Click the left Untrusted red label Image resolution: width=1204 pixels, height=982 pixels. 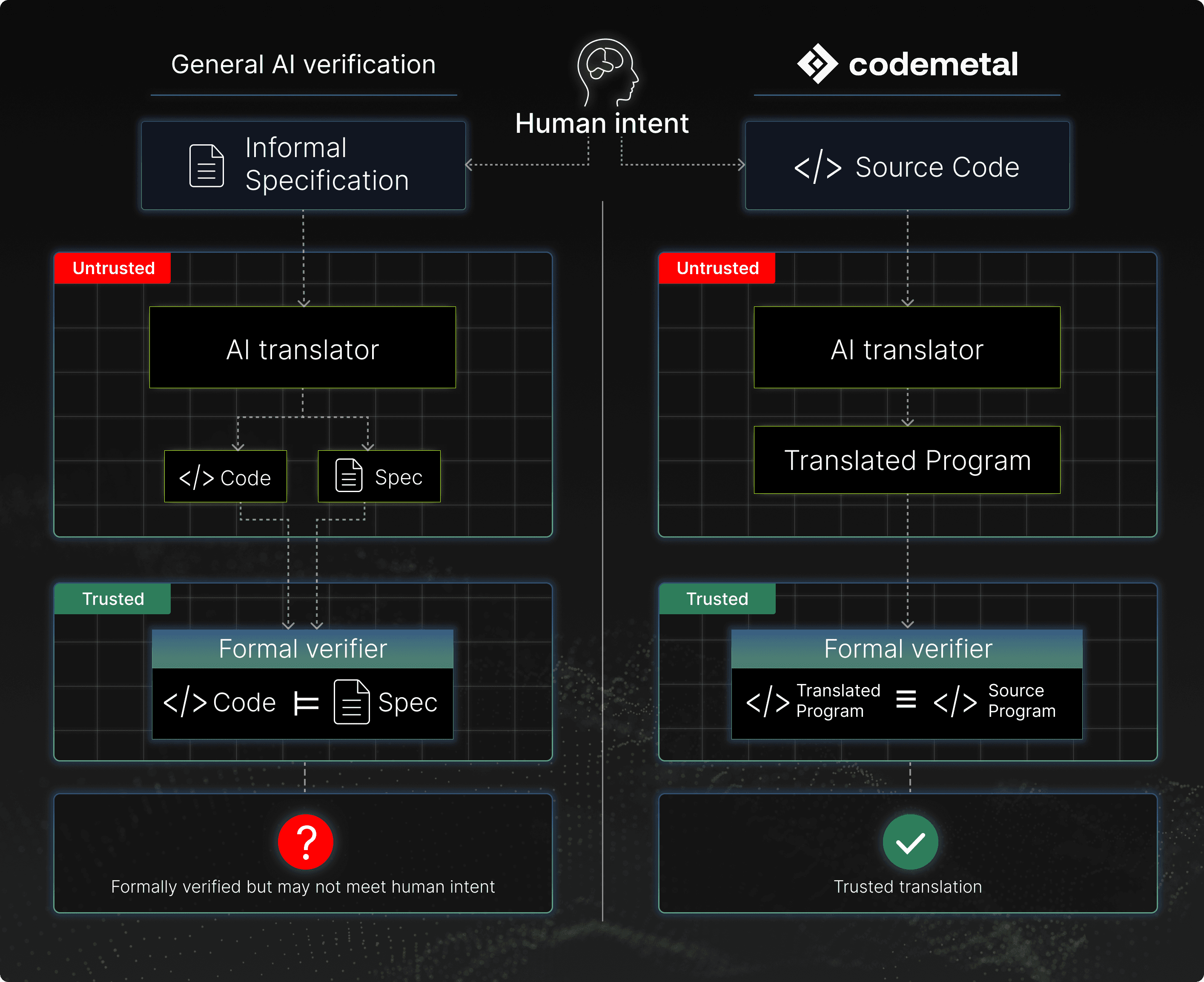click(x=112, y=268)
